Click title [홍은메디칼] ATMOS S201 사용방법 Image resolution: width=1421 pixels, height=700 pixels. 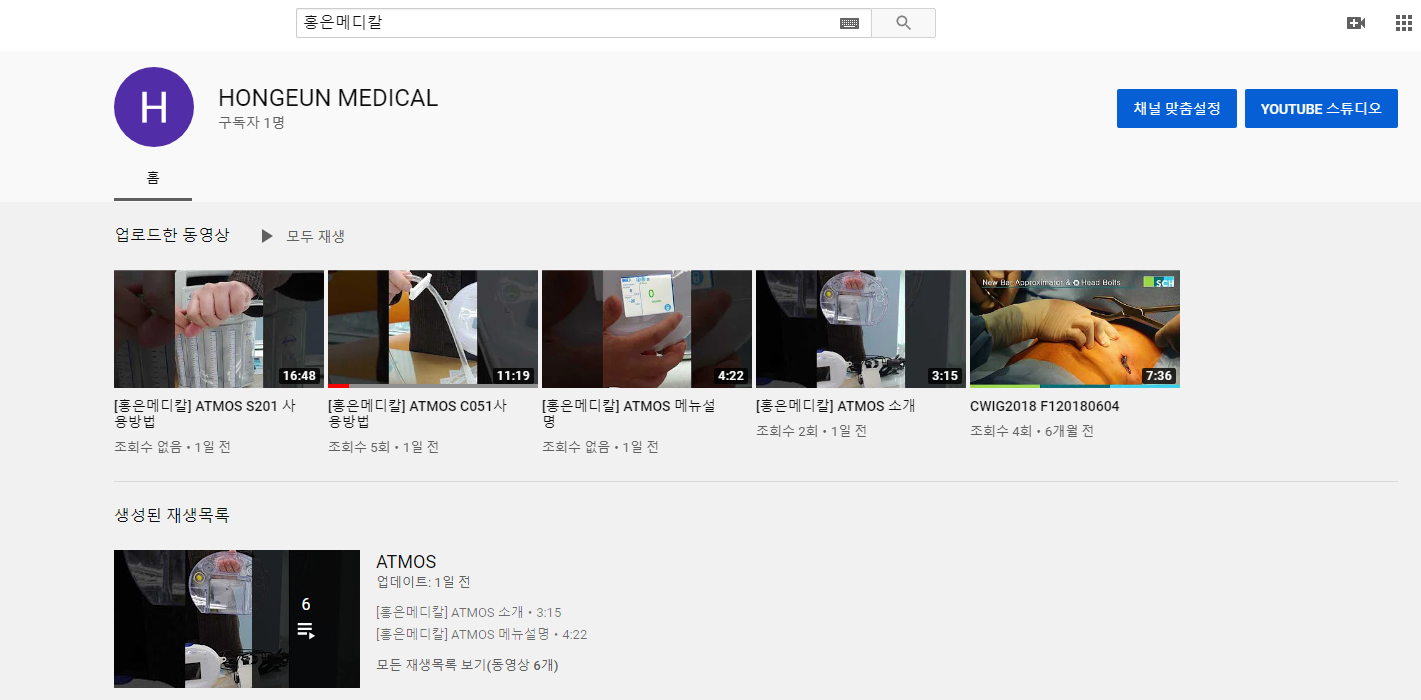coord(205,414)
